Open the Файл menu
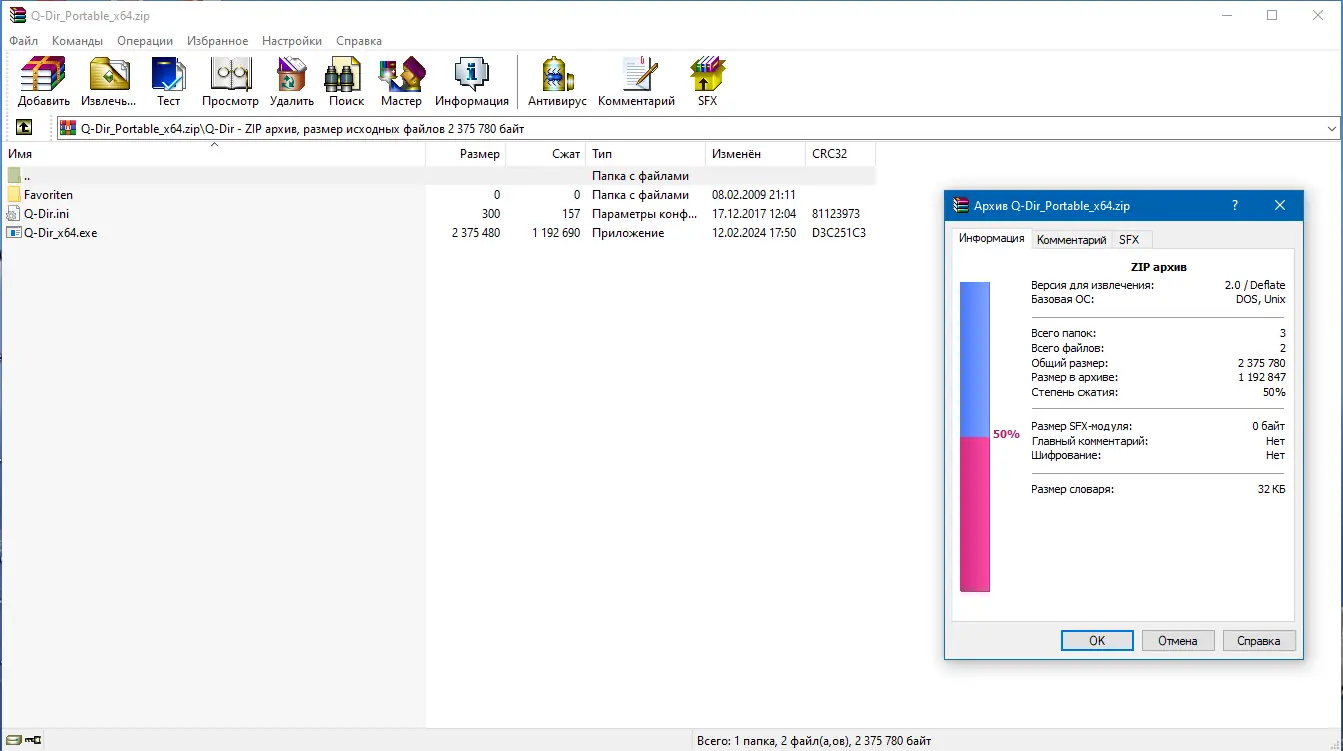 [x=23, y=41]
